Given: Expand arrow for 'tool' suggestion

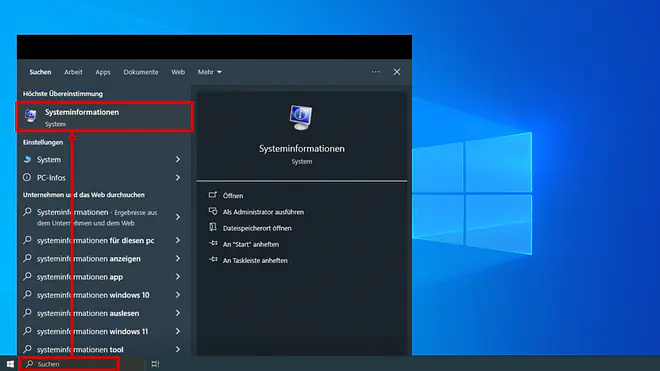Looking at the screenshot, I should [x=178, y=350].
